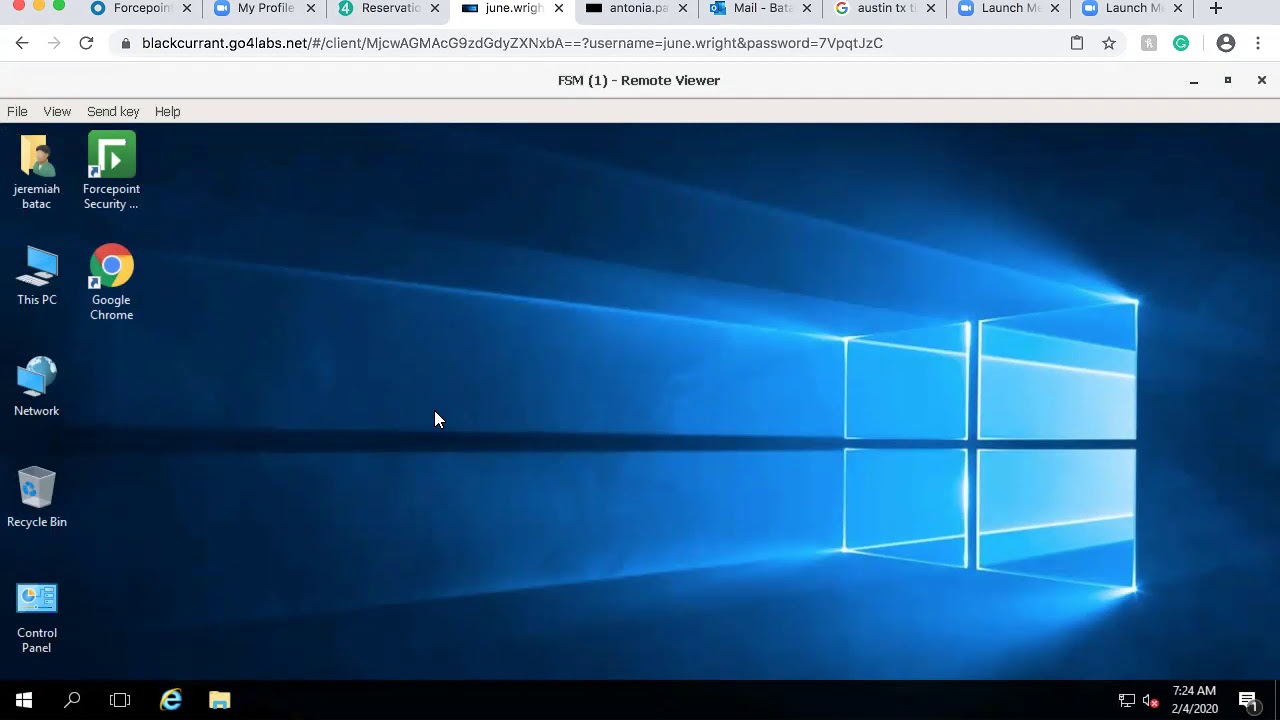
Task: Open the File menu of Remote Viewer
Action: [x=17, y=111]
